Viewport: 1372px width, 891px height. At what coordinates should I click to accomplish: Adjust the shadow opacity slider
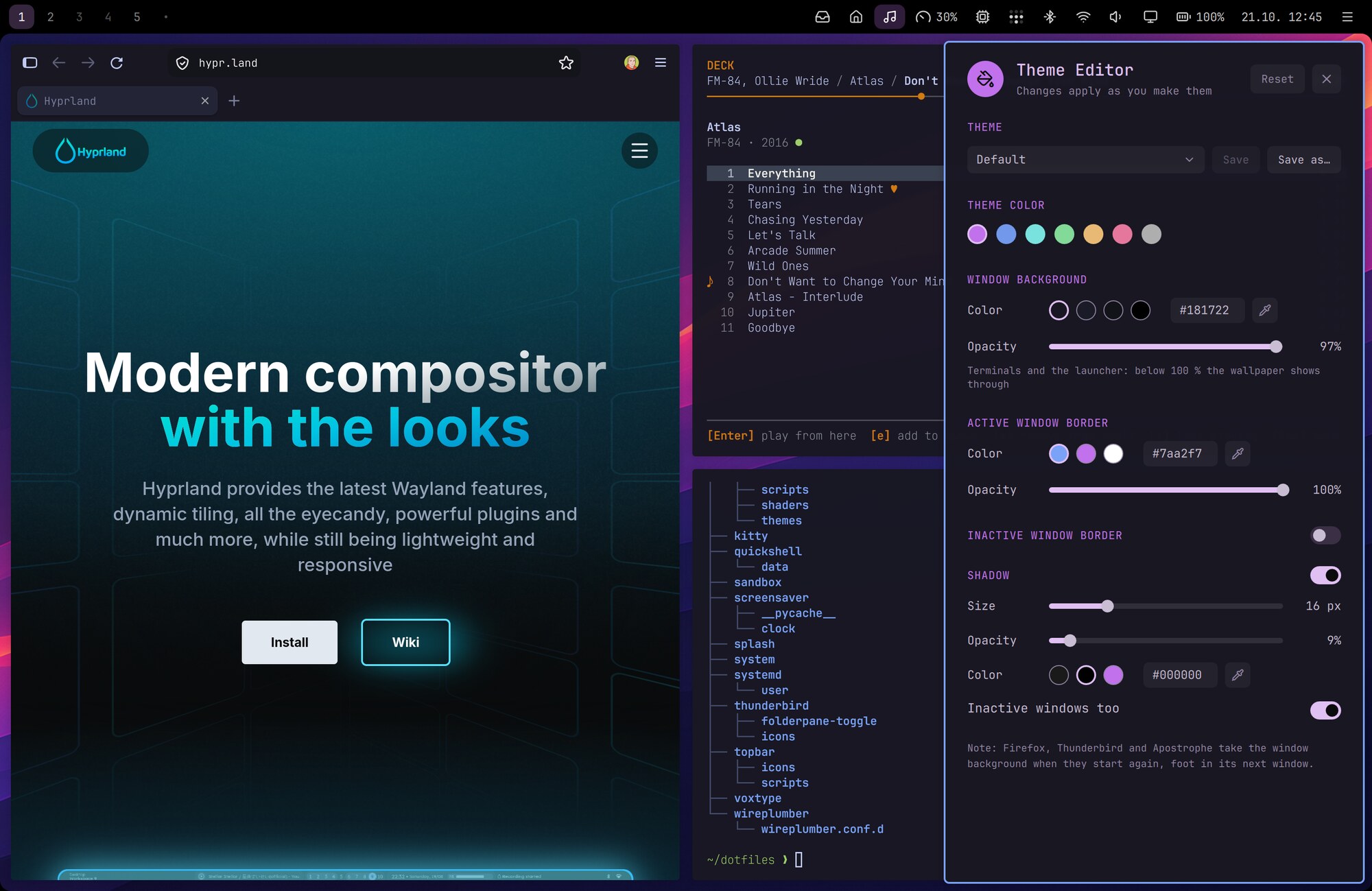click(1166, 641)
